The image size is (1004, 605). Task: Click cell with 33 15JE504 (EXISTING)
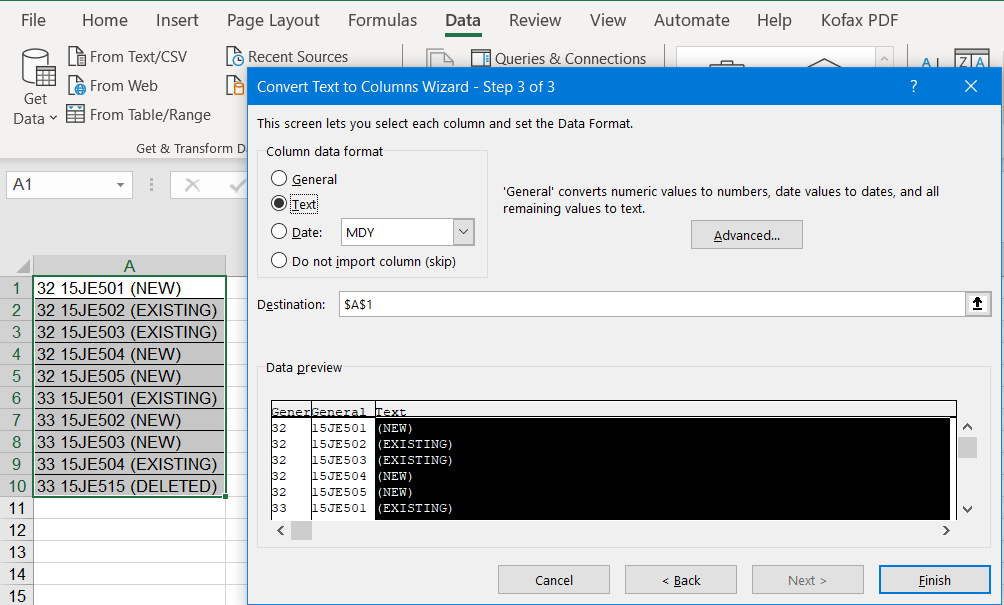129,464
